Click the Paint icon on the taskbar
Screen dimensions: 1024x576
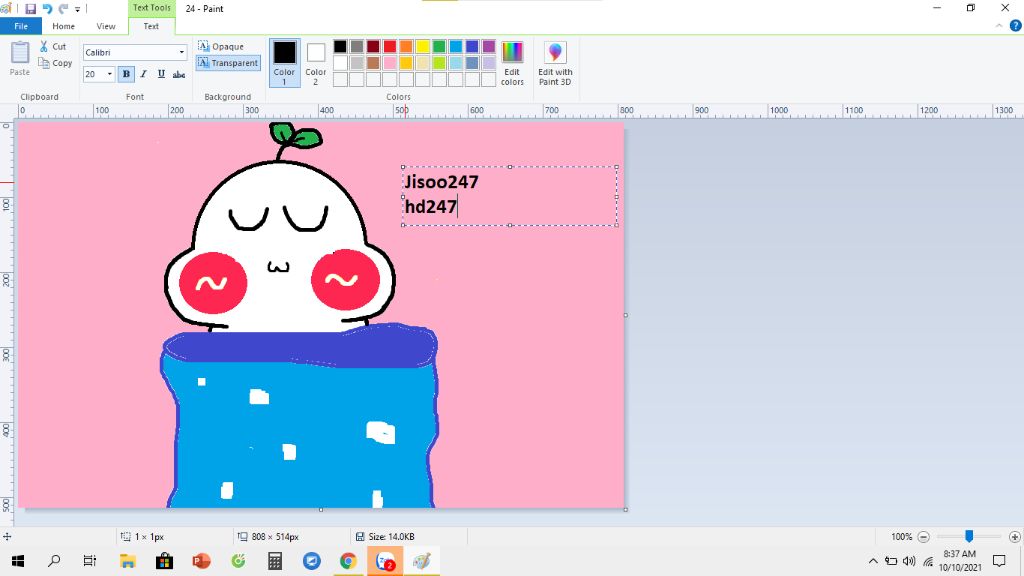point(422,561)
